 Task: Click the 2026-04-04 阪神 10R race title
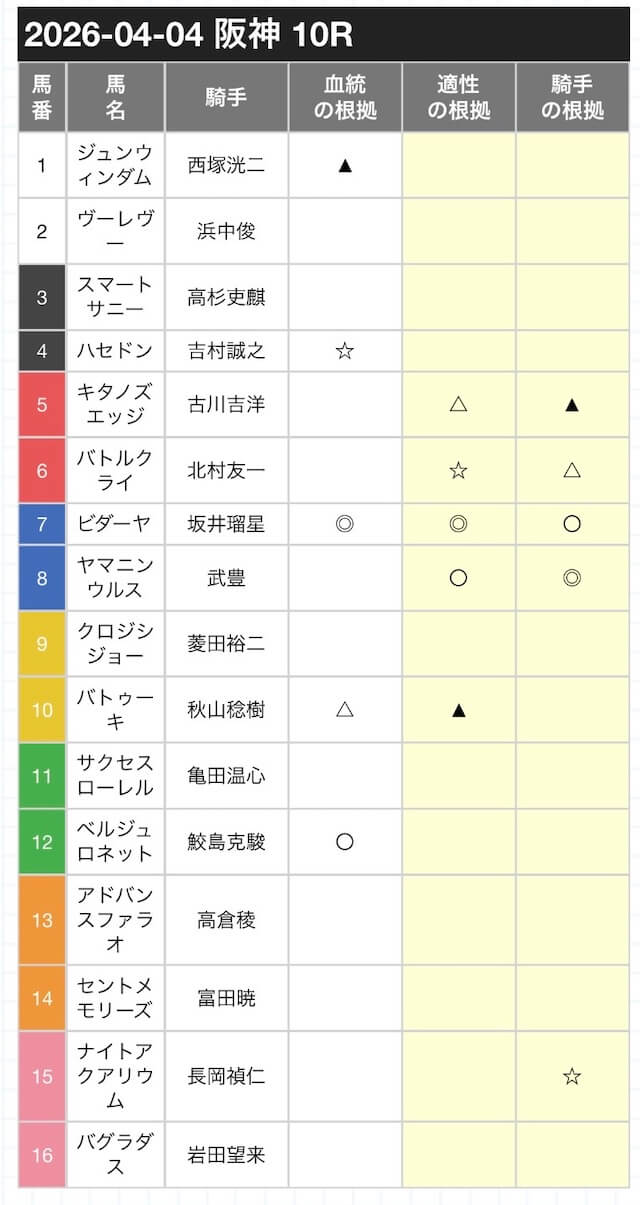click(x=190, y=35)
